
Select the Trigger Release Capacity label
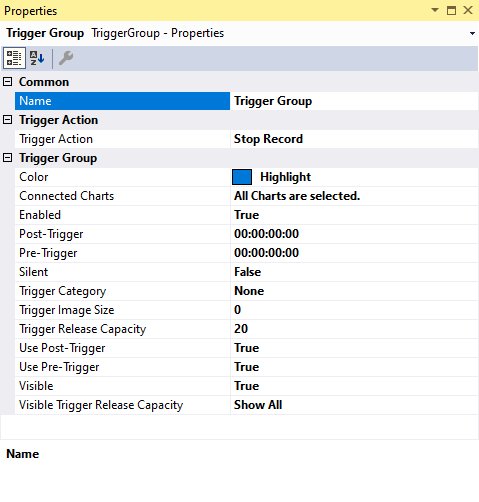(83, 329)
